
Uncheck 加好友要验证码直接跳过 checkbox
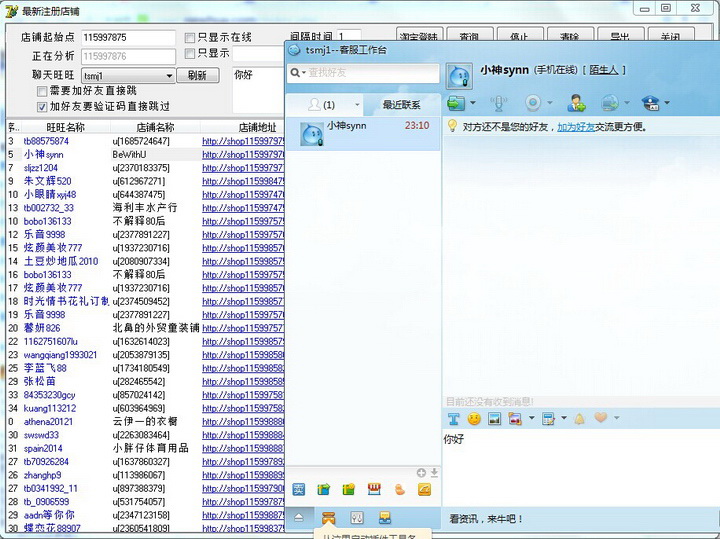click(42, 107)
